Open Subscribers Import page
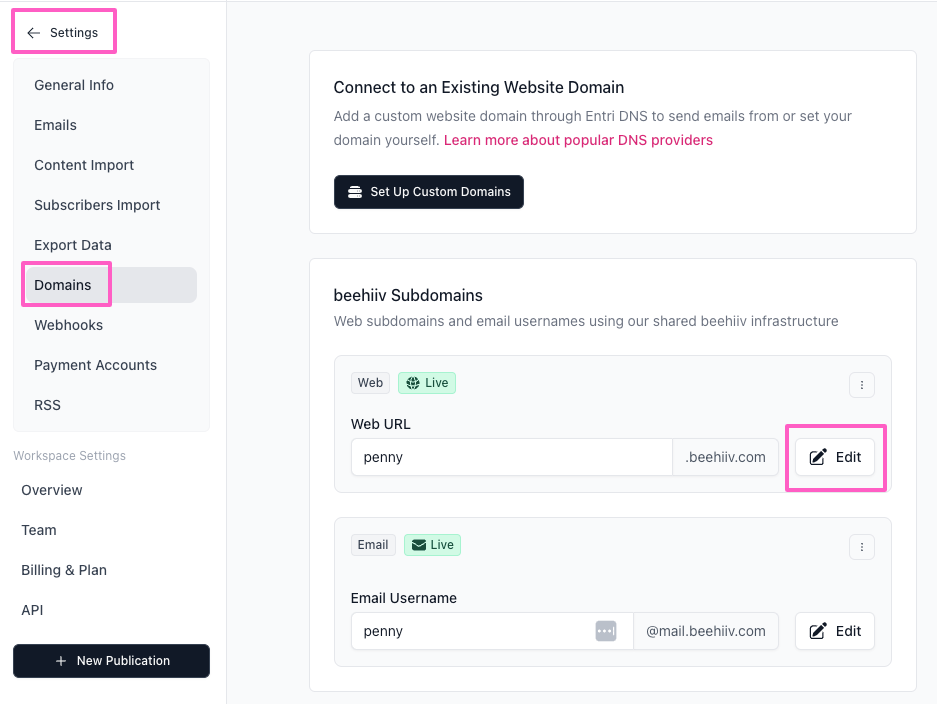 [97, 205]
